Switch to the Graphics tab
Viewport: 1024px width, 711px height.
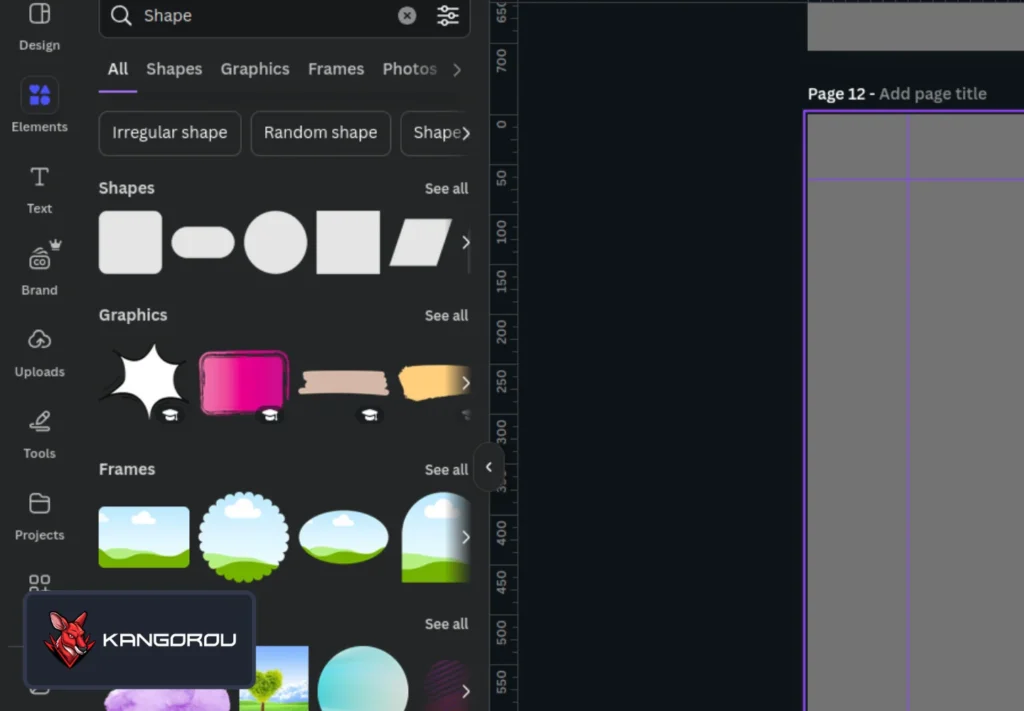[x=255, y=69]
